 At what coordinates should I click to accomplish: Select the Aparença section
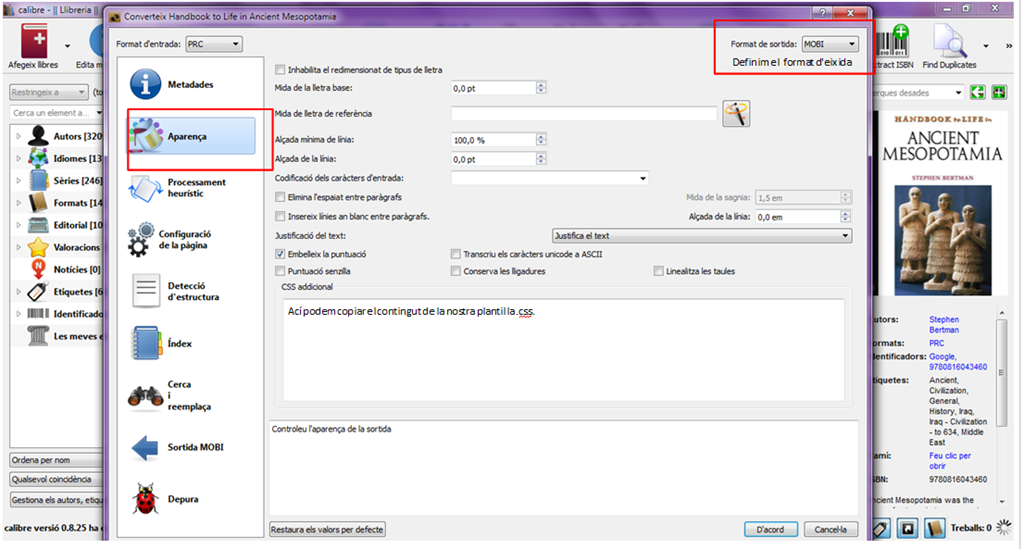click(x=191, y=136)
